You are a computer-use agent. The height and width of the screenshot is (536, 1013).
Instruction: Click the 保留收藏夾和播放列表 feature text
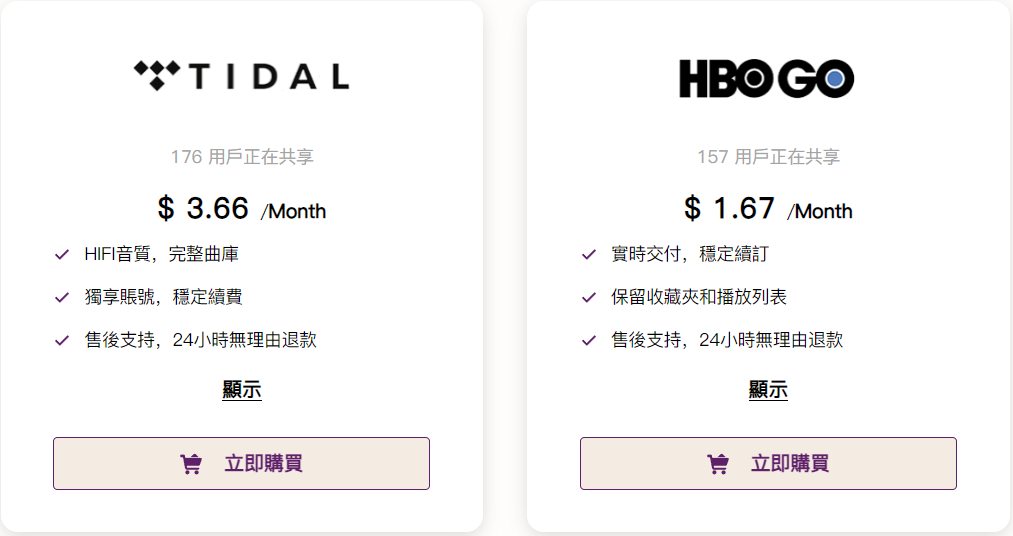pyautogui.click(x=699, y=297)
